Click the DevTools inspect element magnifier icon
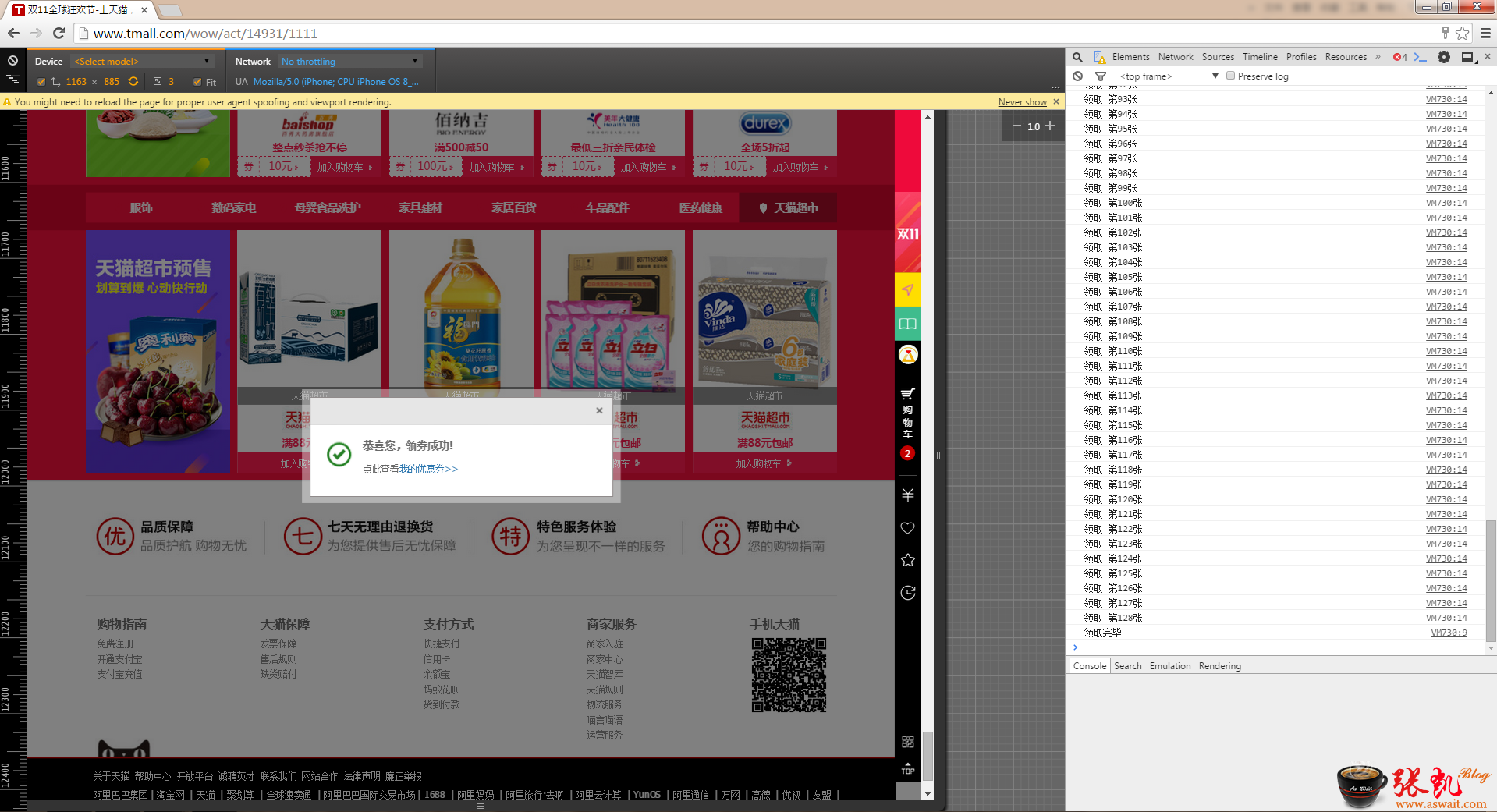1497x812 pixels. point(1077,57)
